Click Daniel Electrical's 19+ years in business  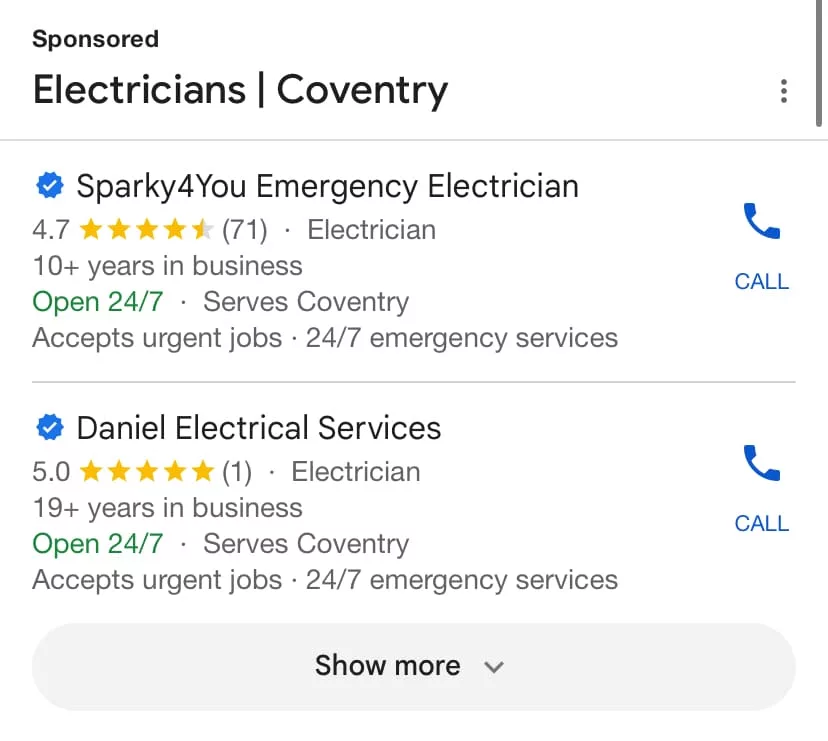(x=167, y=508)
